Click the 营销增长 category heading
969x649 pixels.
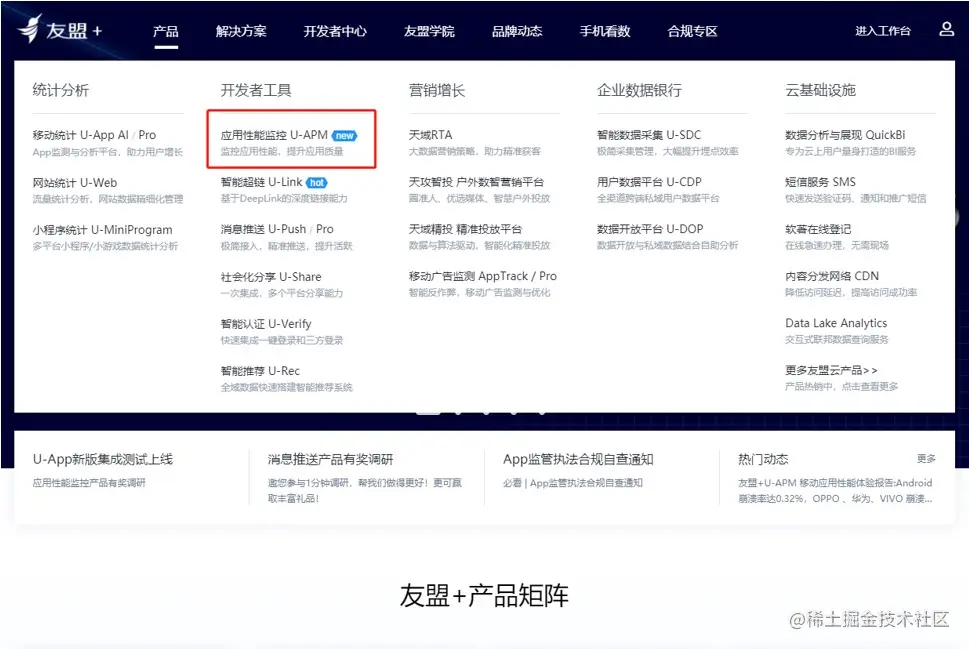[437, 90]
